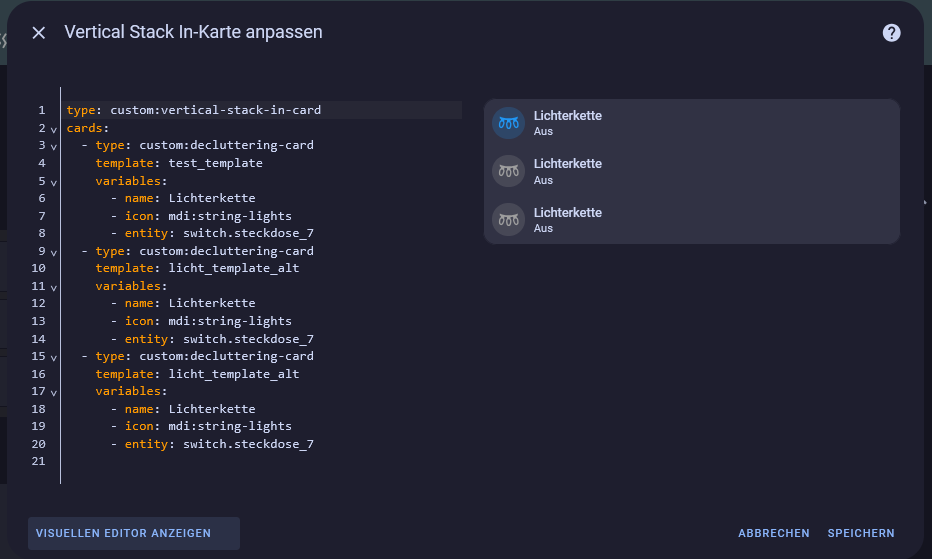Click licht_template_alt value on line 16

tap(234, 374)
